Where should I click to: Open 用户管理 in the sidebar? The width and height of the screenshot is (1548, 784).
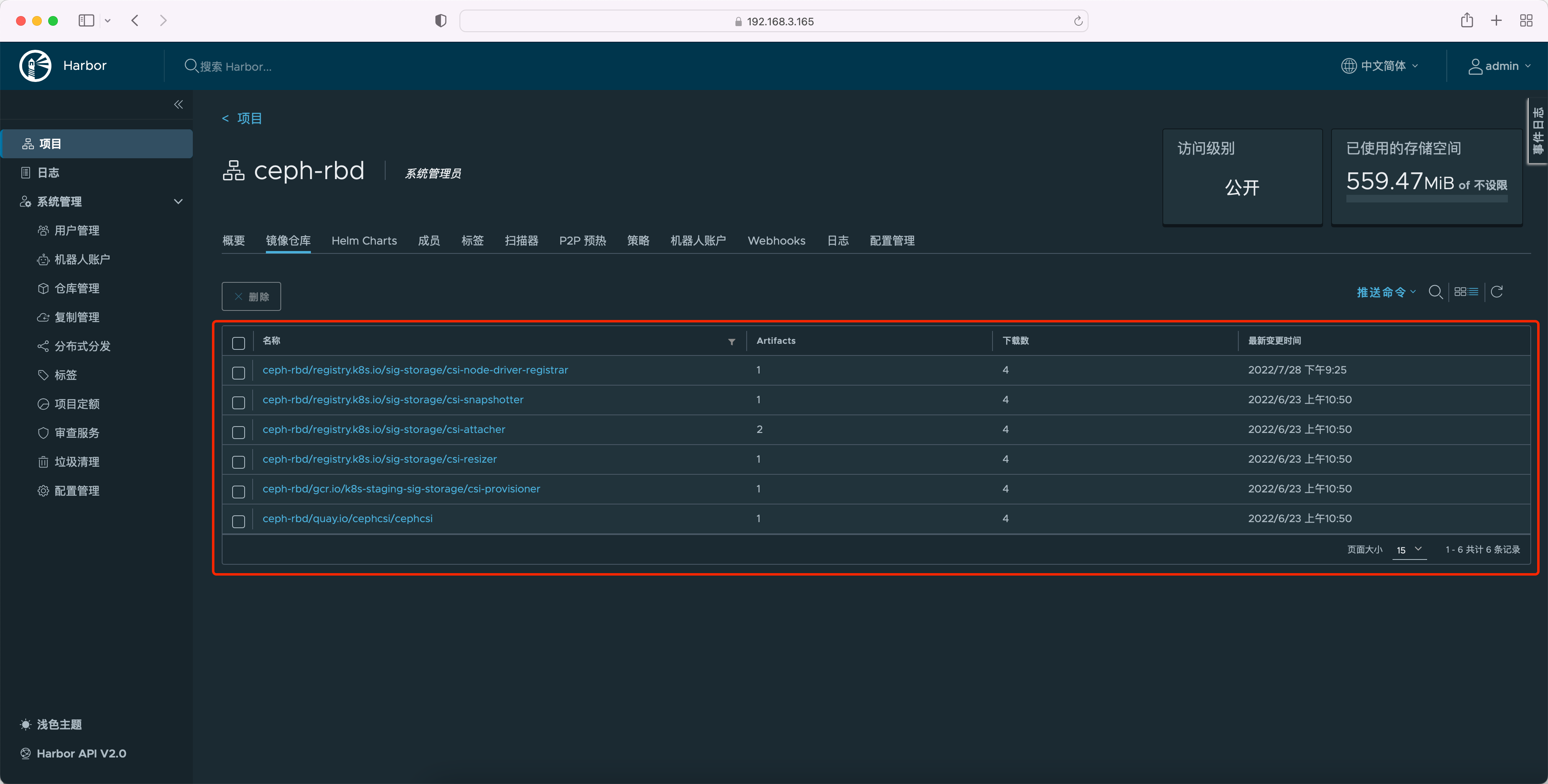pos(77,231)
